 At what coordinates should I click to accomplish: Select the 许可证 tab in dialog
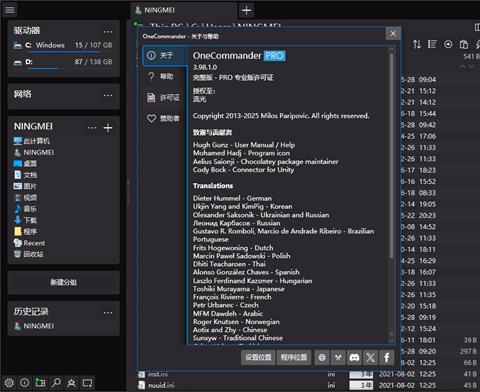point(165,97)
